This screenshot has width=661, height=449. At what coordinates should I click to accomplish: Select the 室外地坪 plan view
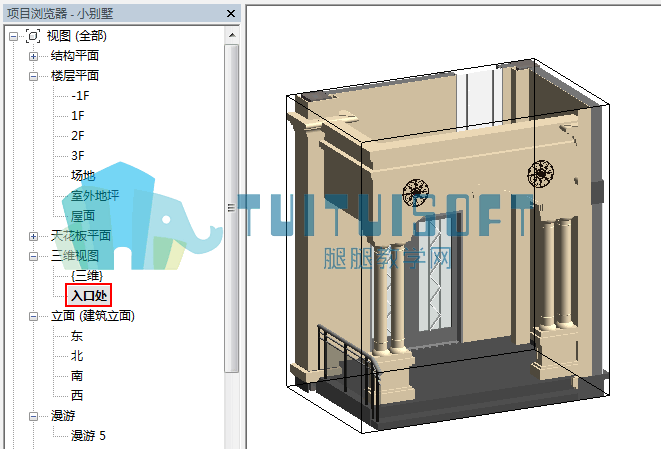tap(95, 196)
